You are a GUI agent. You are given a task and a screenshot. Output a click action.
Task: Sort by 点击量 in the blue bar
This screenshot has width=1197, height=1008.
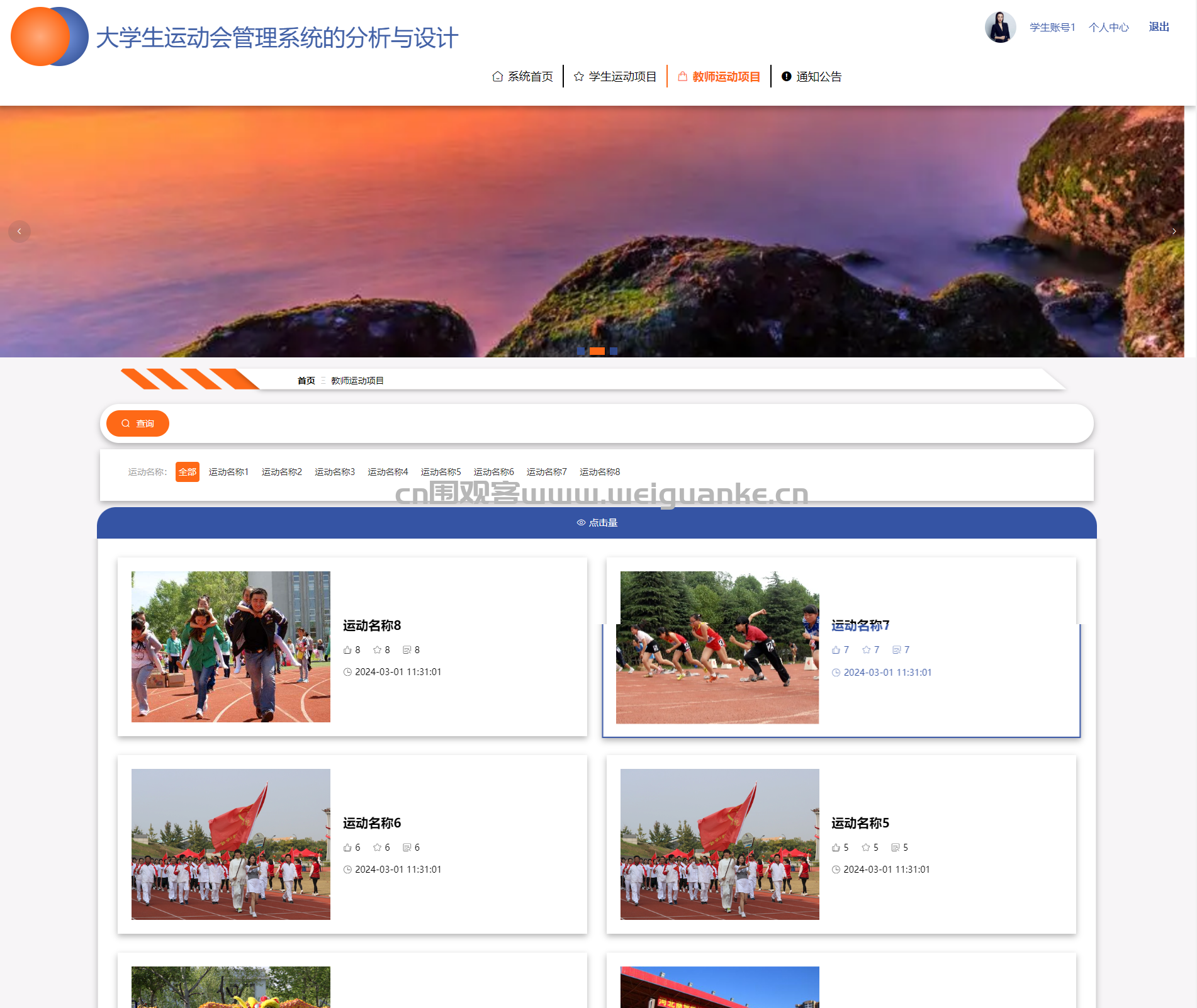coord(597,523)
